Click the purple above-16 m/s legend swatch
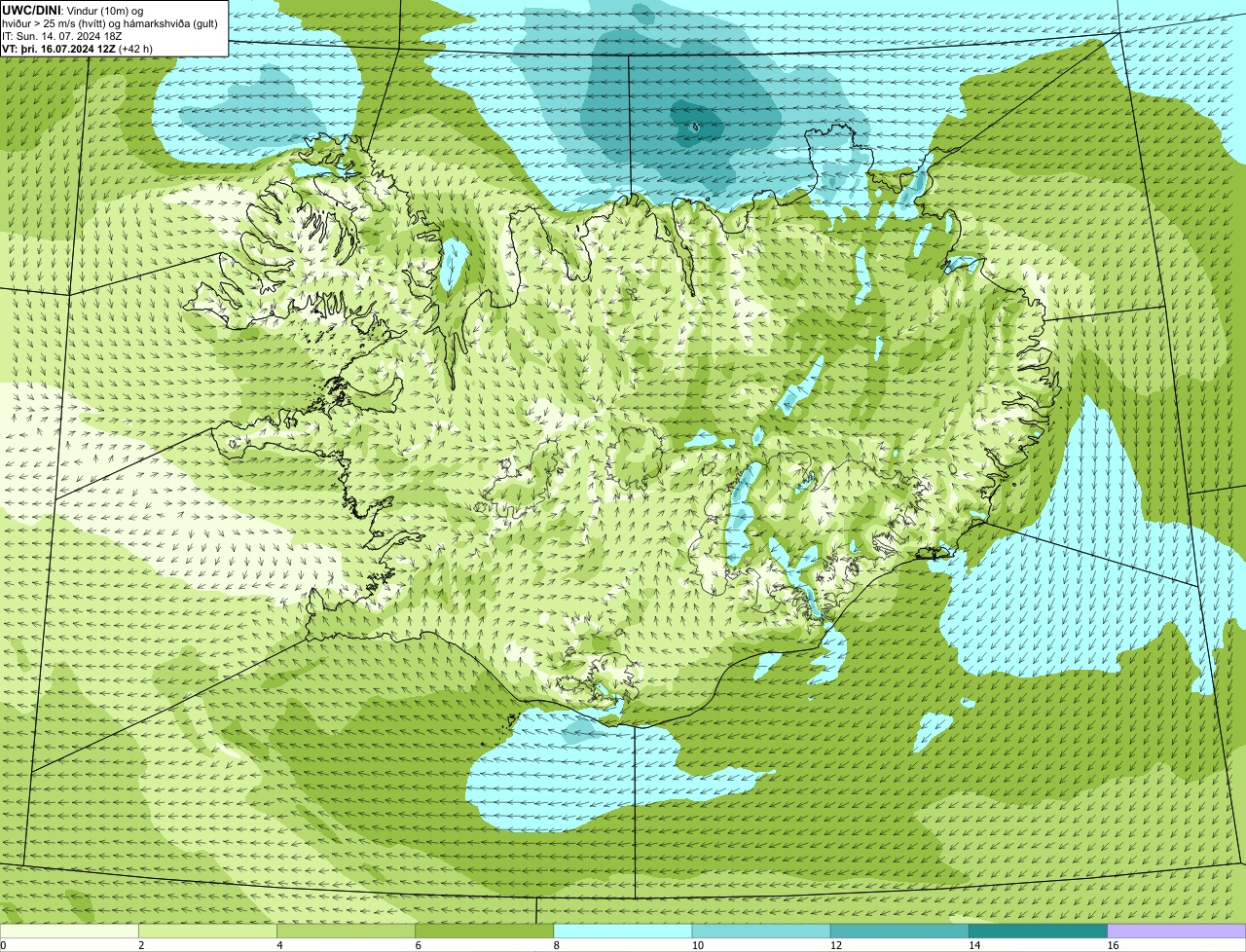Screen dimensions: 1246x952 tap(1177, 932)
